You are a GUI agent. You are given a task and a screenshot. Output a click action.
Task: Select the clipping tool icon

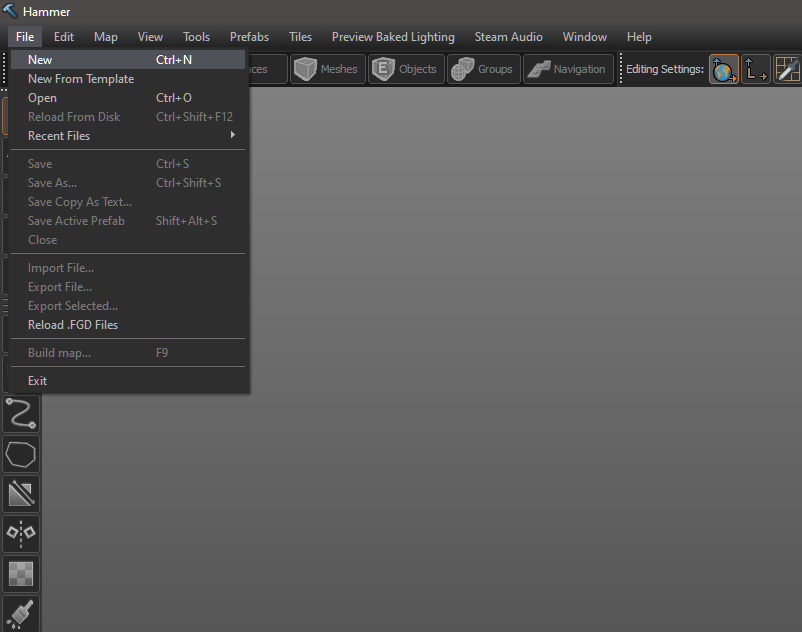pyautogui.click(x=21, y=493)
